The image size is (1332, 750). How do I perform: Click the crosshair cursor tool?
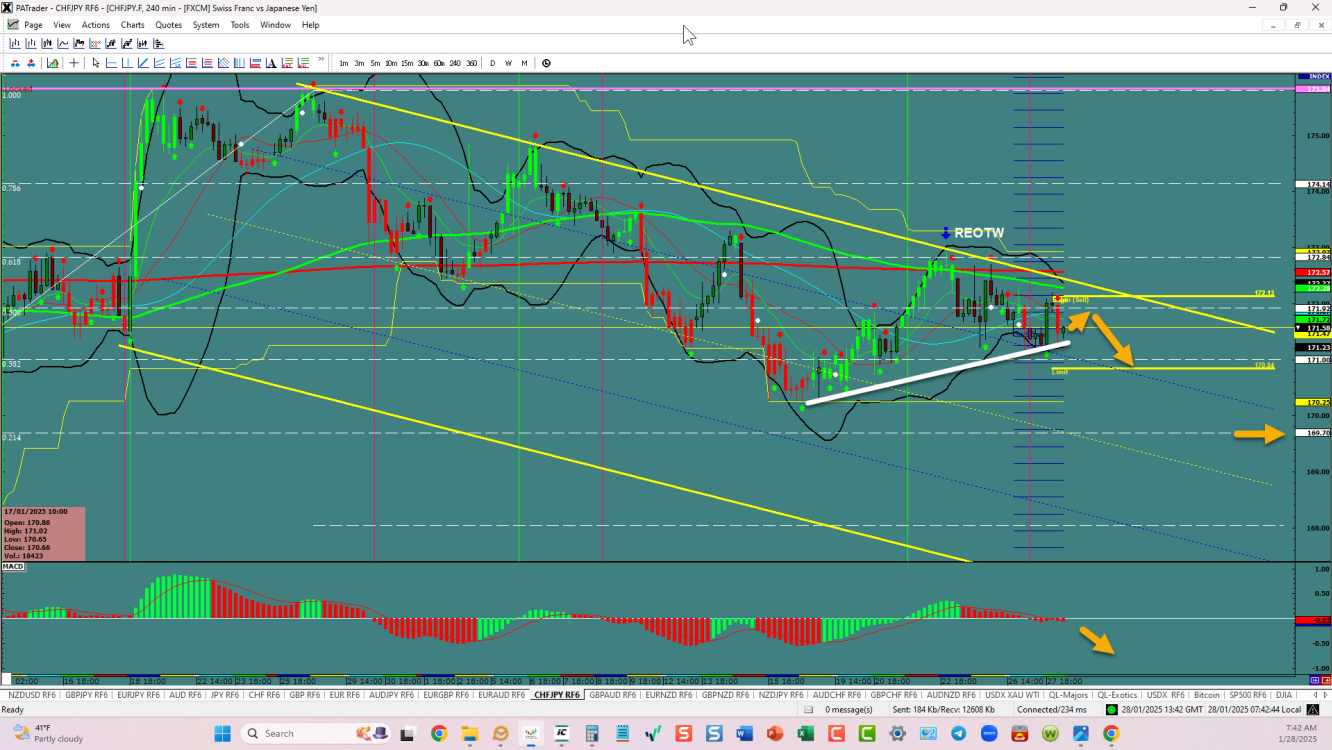pyautogui.click(x=74, y=63)
